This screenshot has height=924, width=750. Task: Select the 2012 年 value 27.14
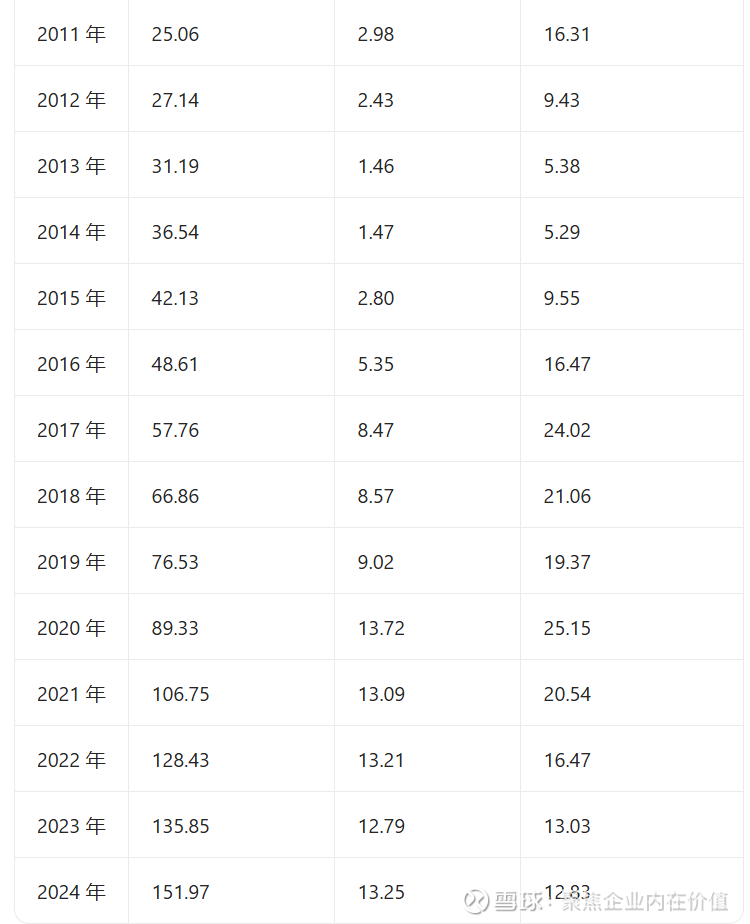coord(175,100)
